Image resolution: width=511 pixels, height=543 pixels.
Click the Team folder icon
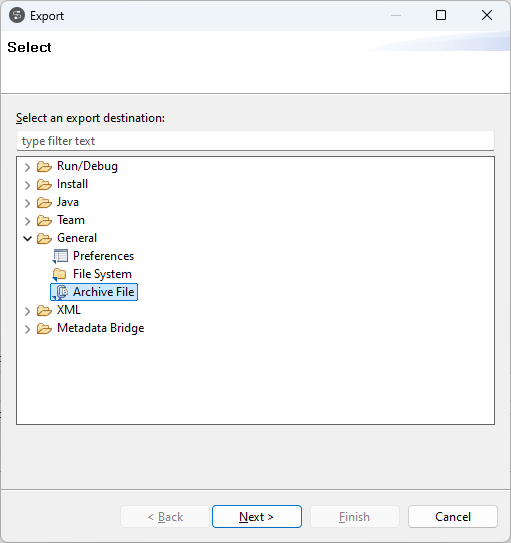point(44,221)
